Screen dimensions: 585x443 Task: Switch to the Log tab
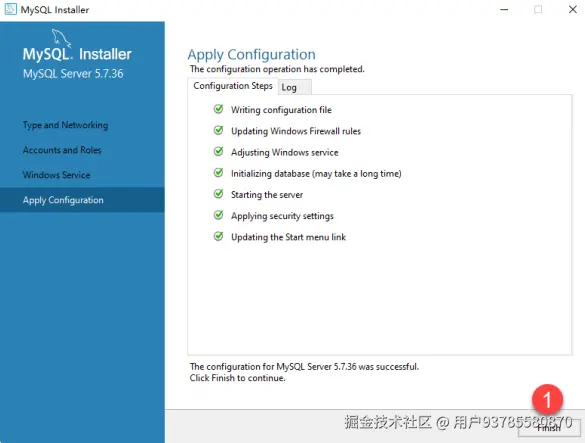tap(294, 87)
